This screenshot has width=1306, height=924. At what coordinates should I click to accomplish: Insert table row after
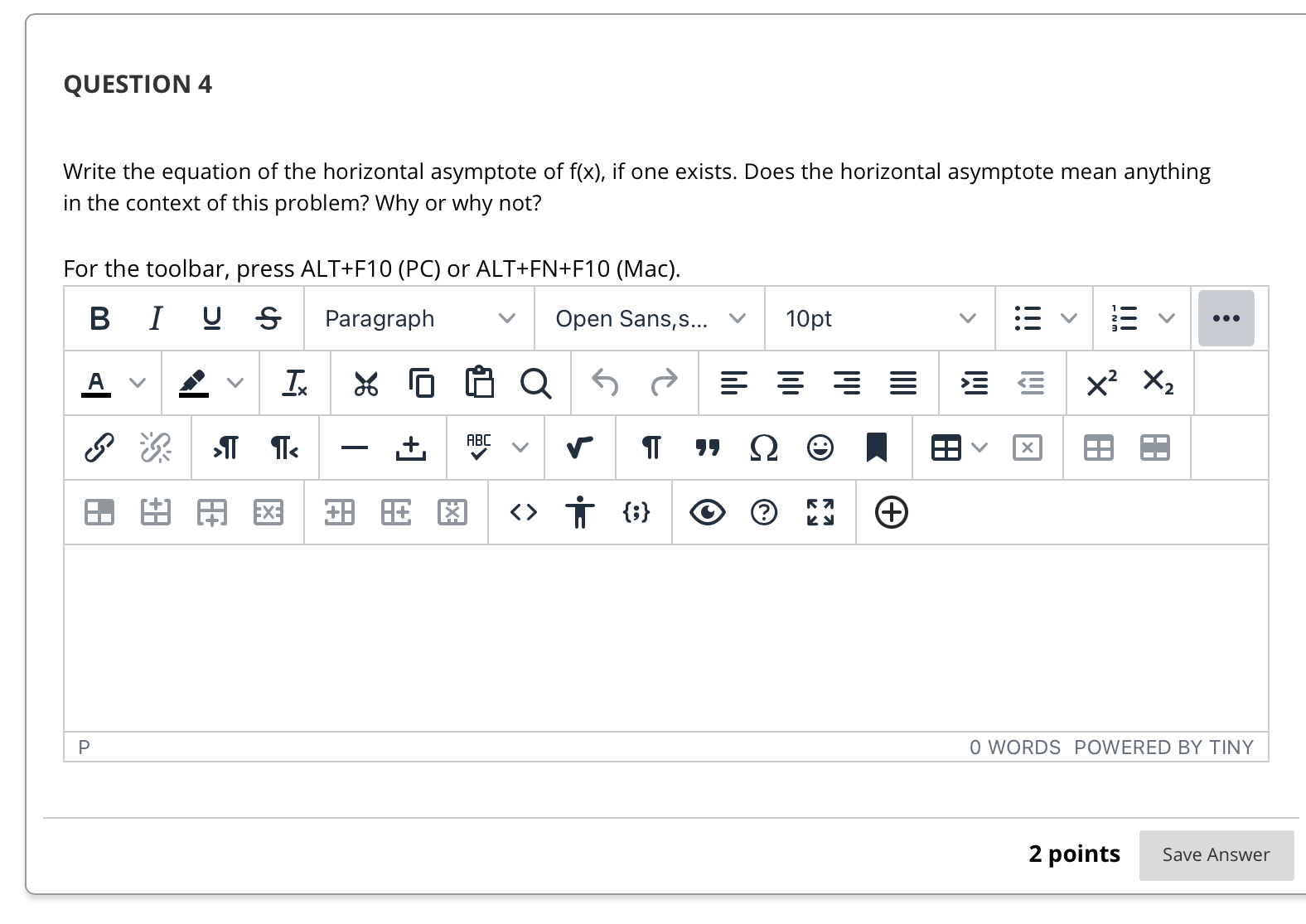(212, 512)
